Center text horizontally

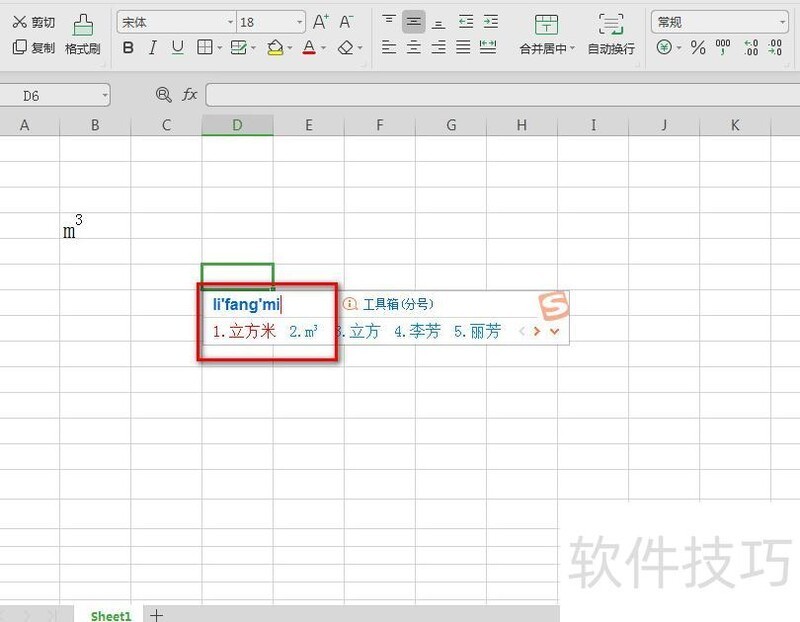pos(414,47)
